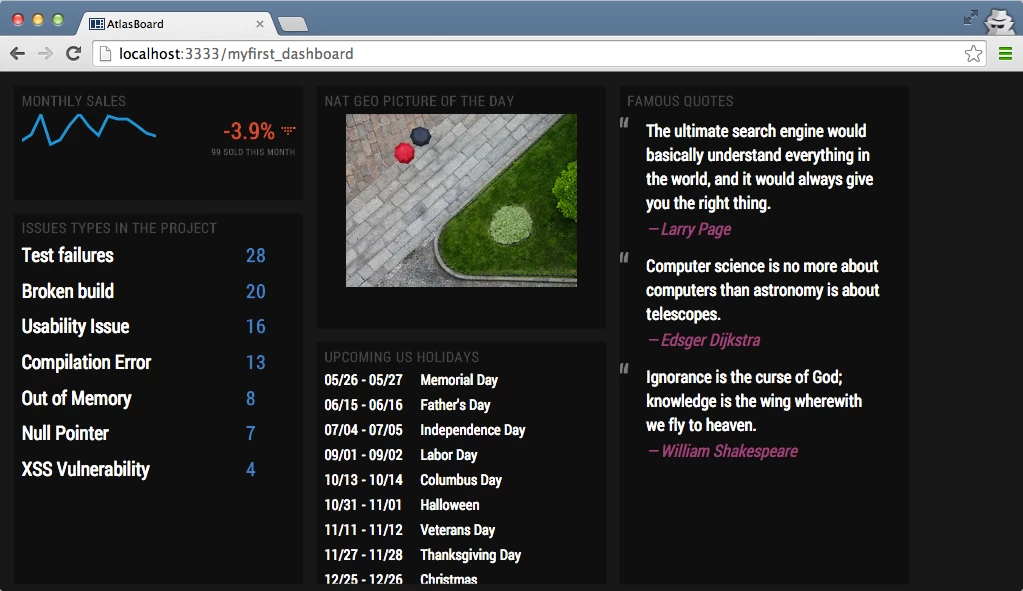Click the "Labor Day" holiday entry

pos(448,455)
